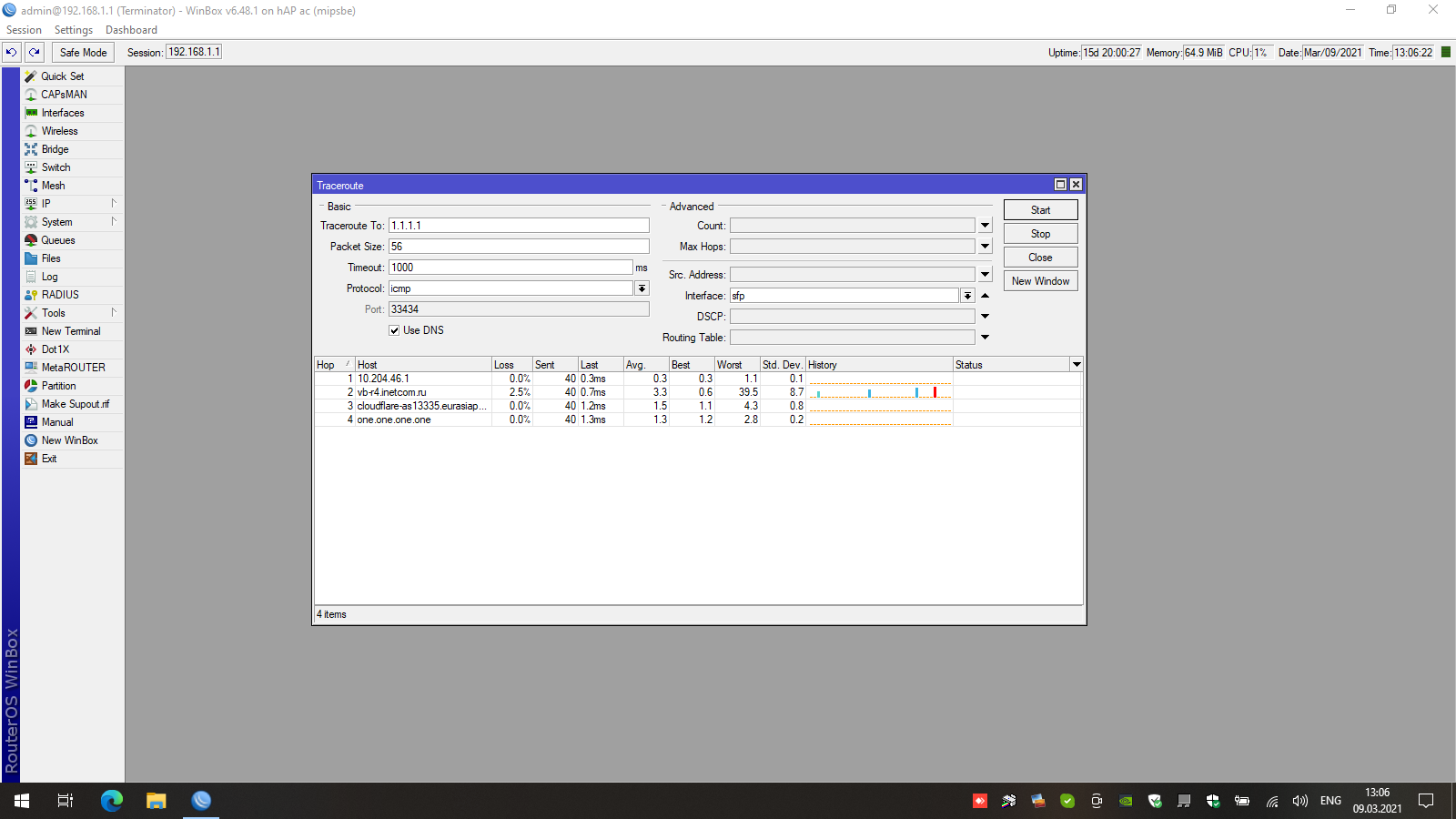Open the Windows Start menu
1456x819 pixels.
[x=22, y=801]
